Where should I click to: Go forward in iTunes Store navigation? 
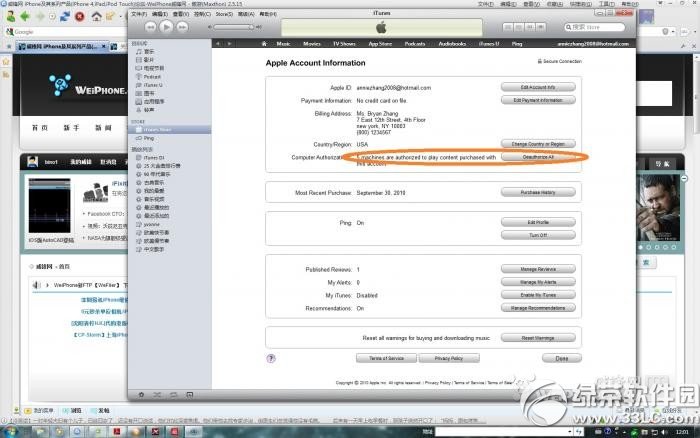229,44
